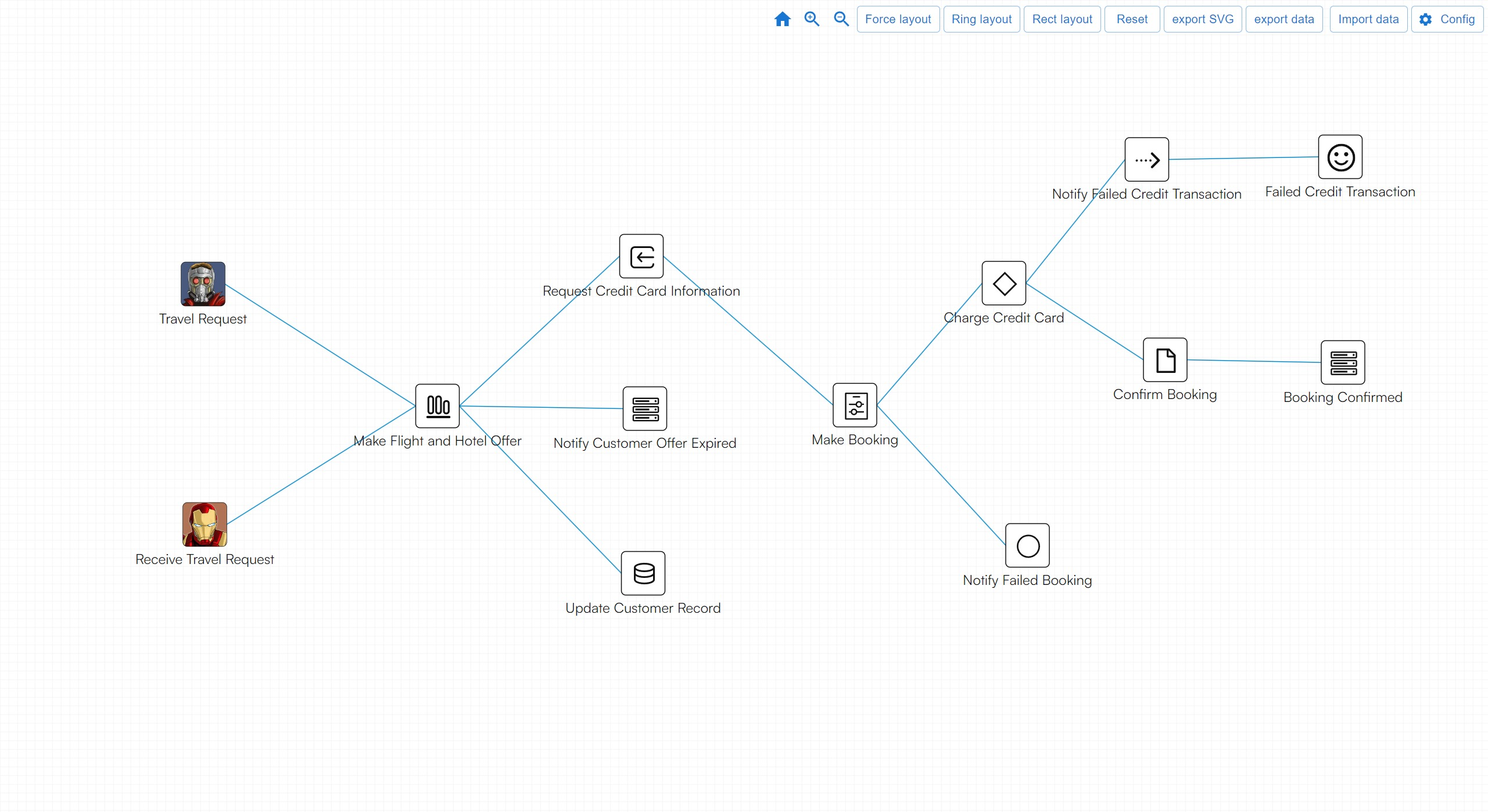Click the export SVG button
This screenshot has width=1488, height=812.
(x=1202, y=19)
